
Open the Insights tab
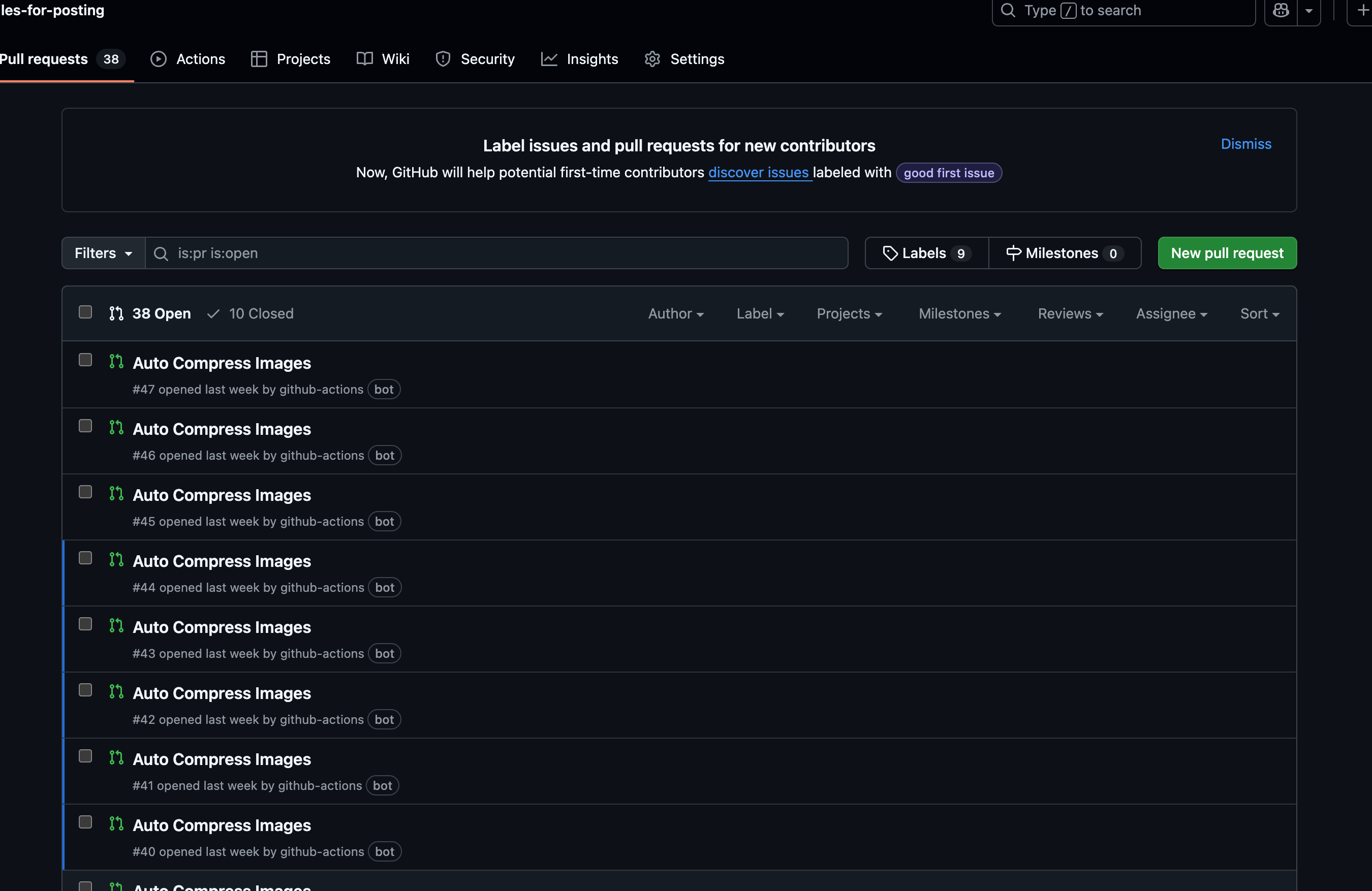(579, 59)
